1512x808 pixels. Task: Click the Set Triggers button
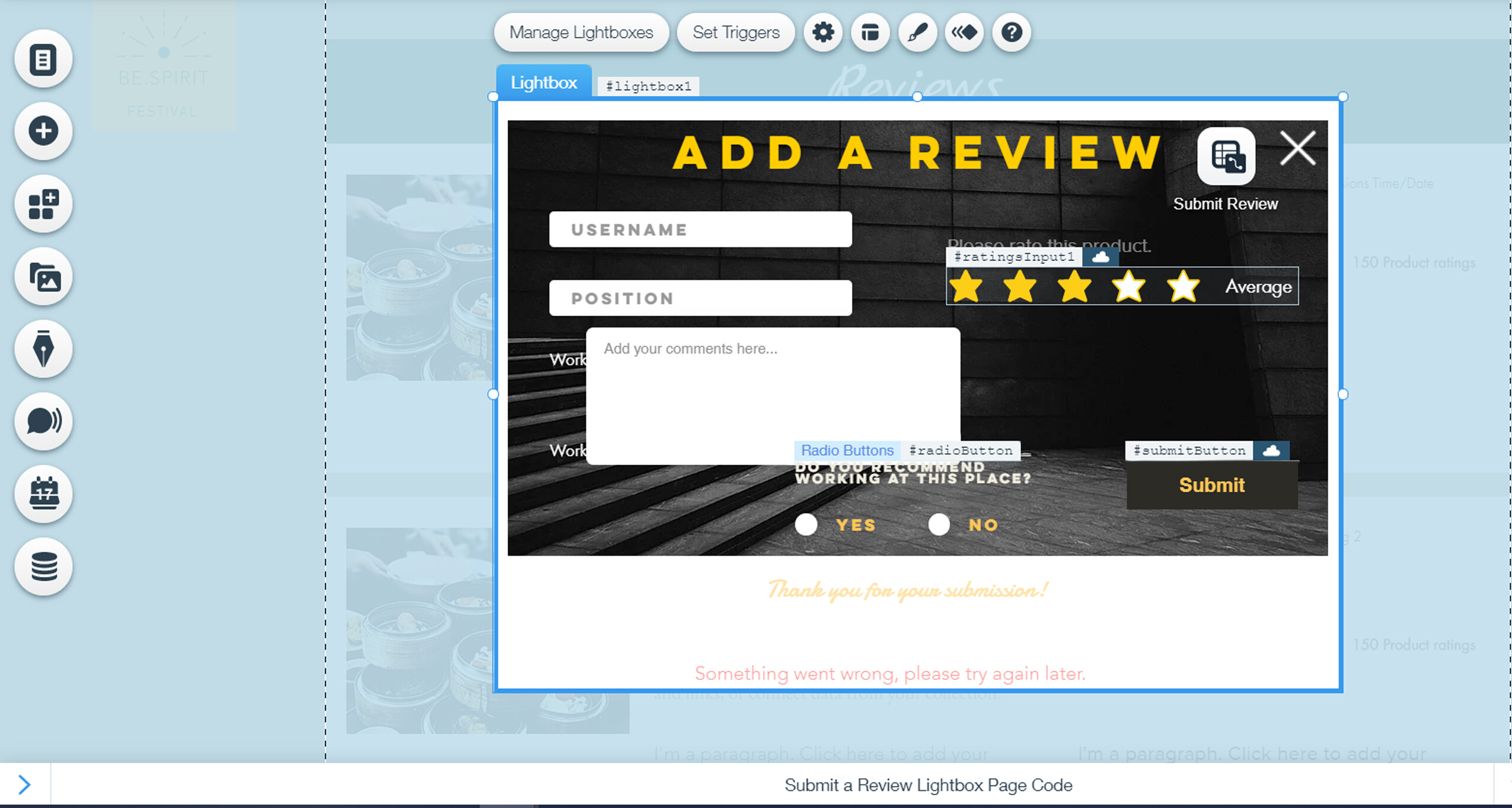pos(735,32)
